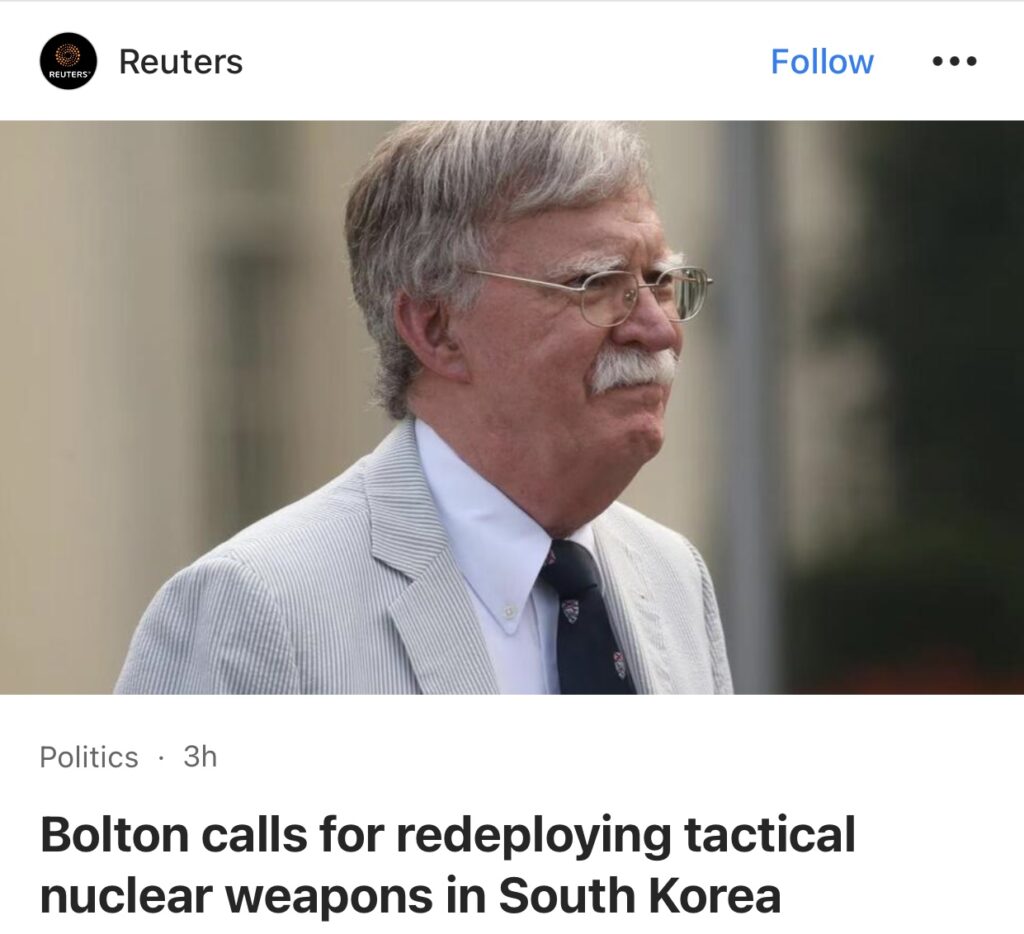1024x934 pixels.
Task: Click the white mustache in the photo
Action: click(x=633, y=369)
